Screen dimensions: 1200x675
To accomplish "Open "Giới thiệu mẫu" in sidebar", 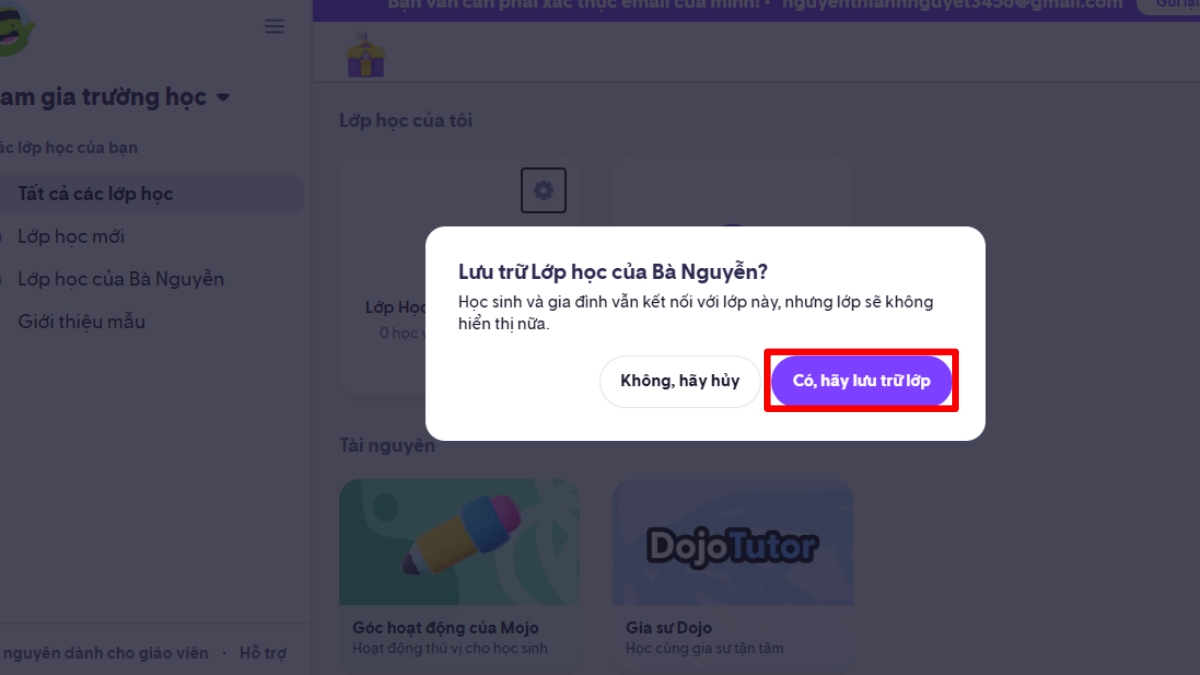I will (81, 322).
